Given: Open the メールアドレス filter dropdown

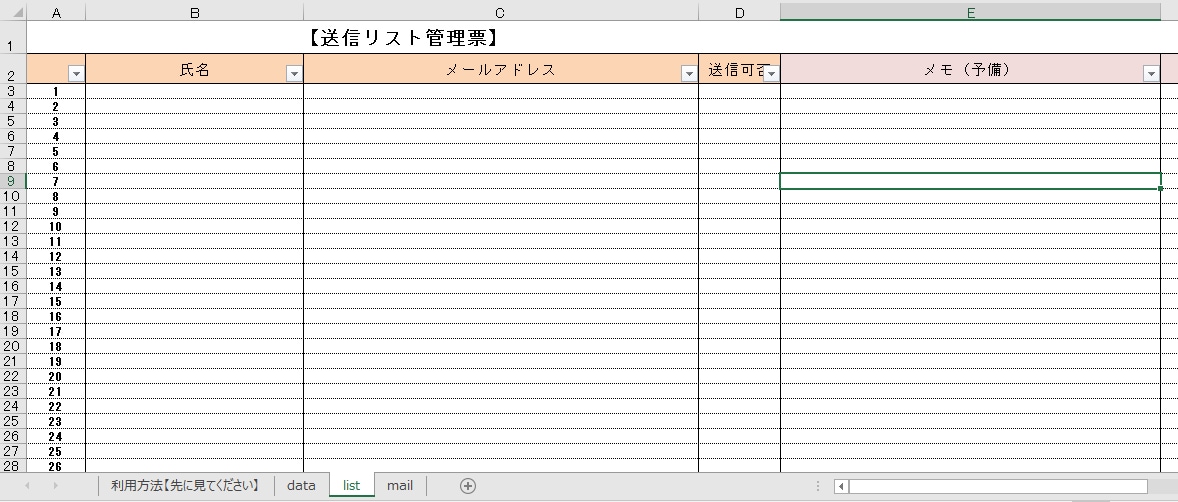Looking at the screenshot, I should (x=689, y=74).
